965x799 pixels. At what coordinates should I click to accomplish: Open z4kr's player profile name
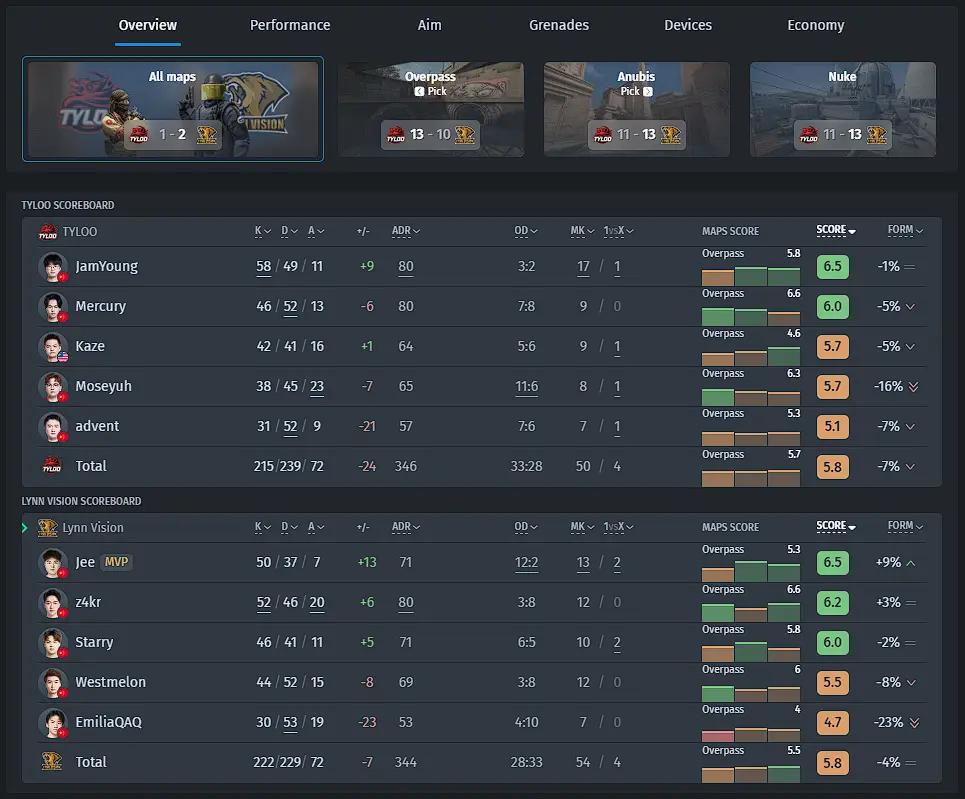(88, 603)
